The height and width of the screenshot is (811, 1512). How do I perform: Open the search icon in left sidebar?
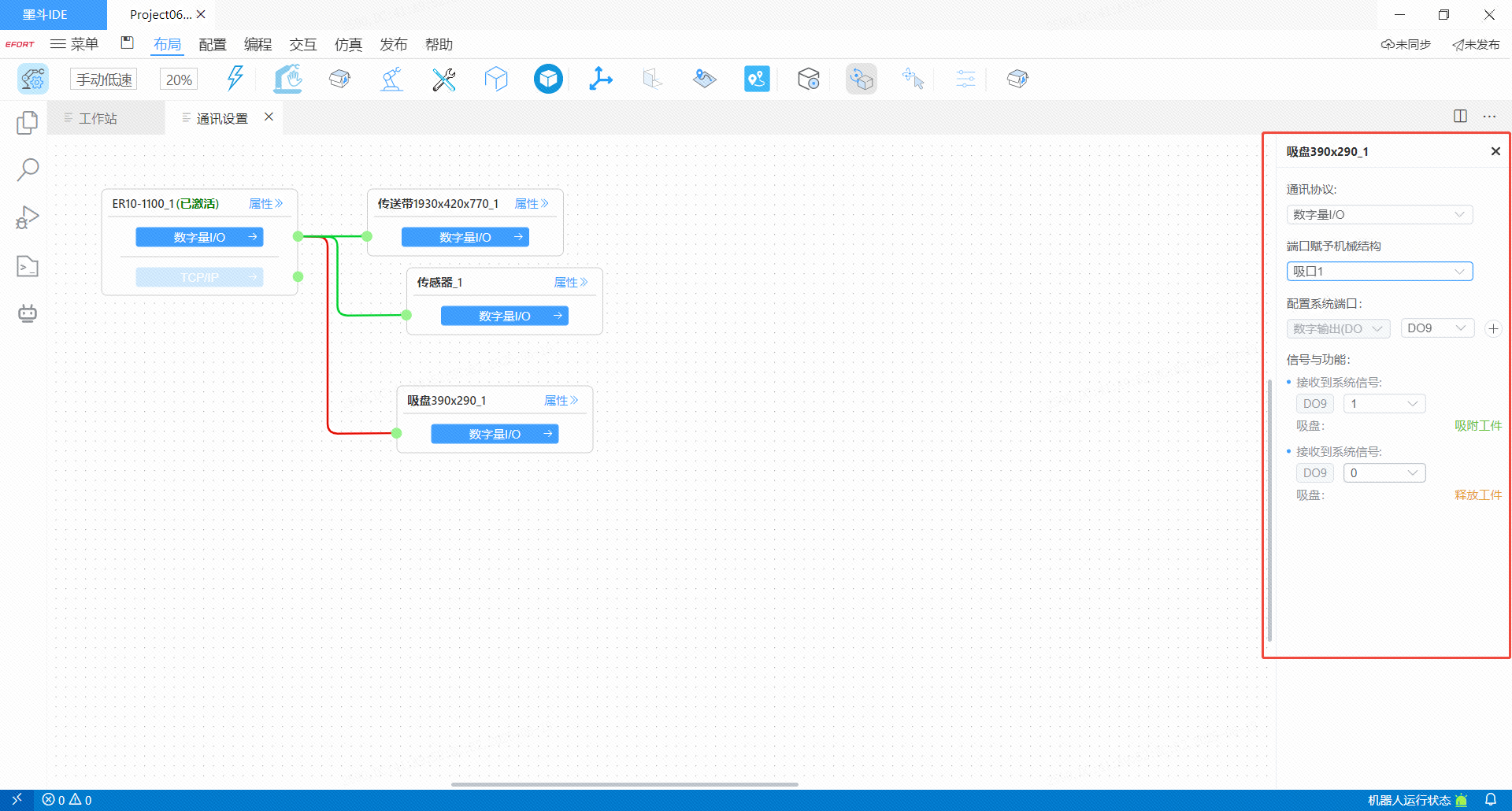[28, 169]
